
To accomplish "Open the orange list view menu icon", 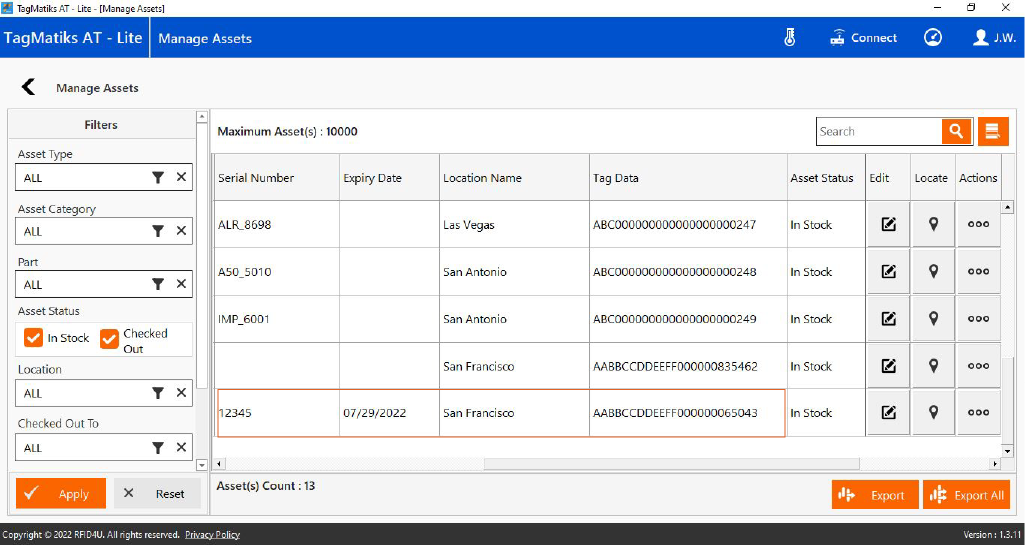I will [992, 131].
